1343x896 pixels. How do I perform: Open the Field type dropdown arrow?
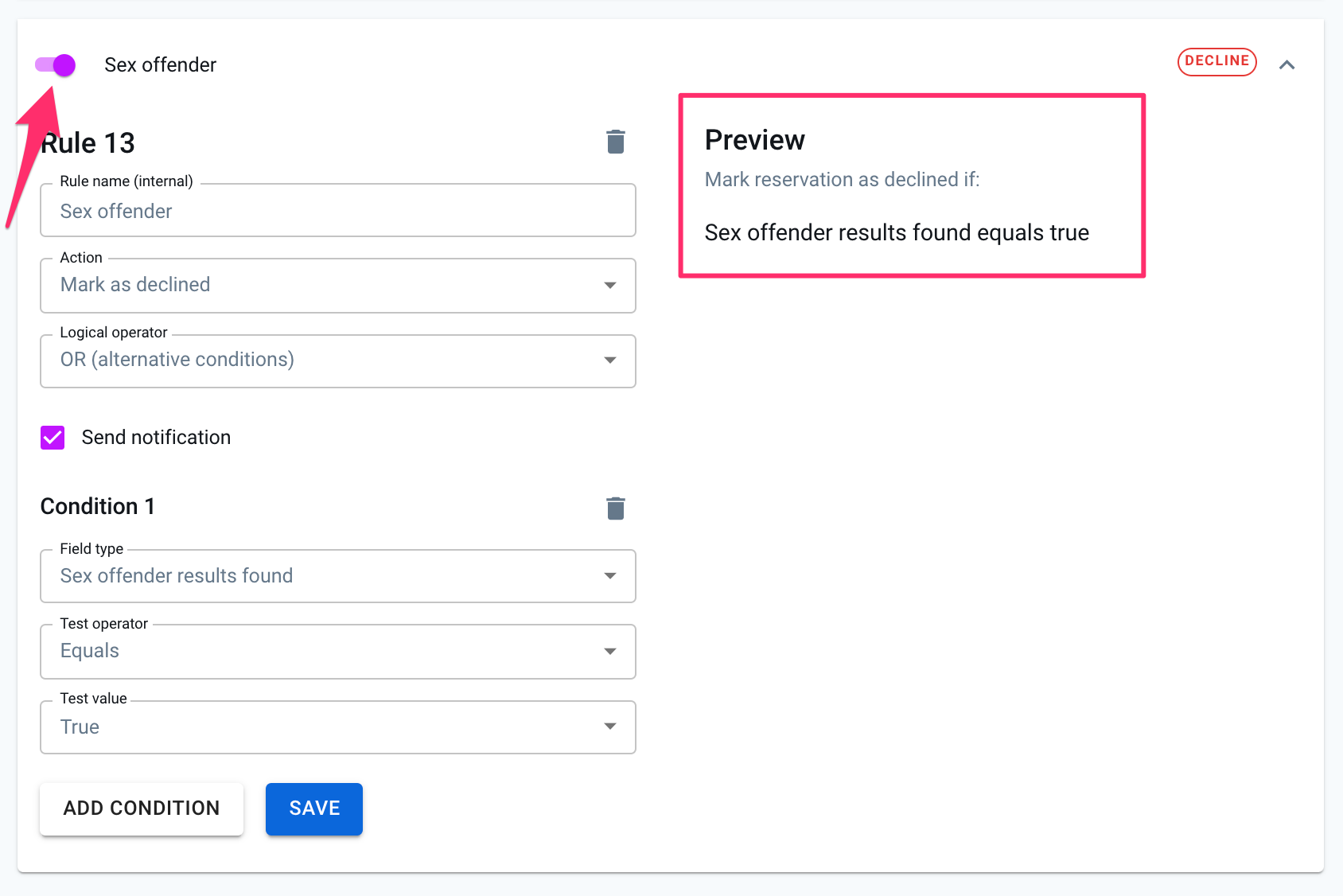[x=609, y=575]
